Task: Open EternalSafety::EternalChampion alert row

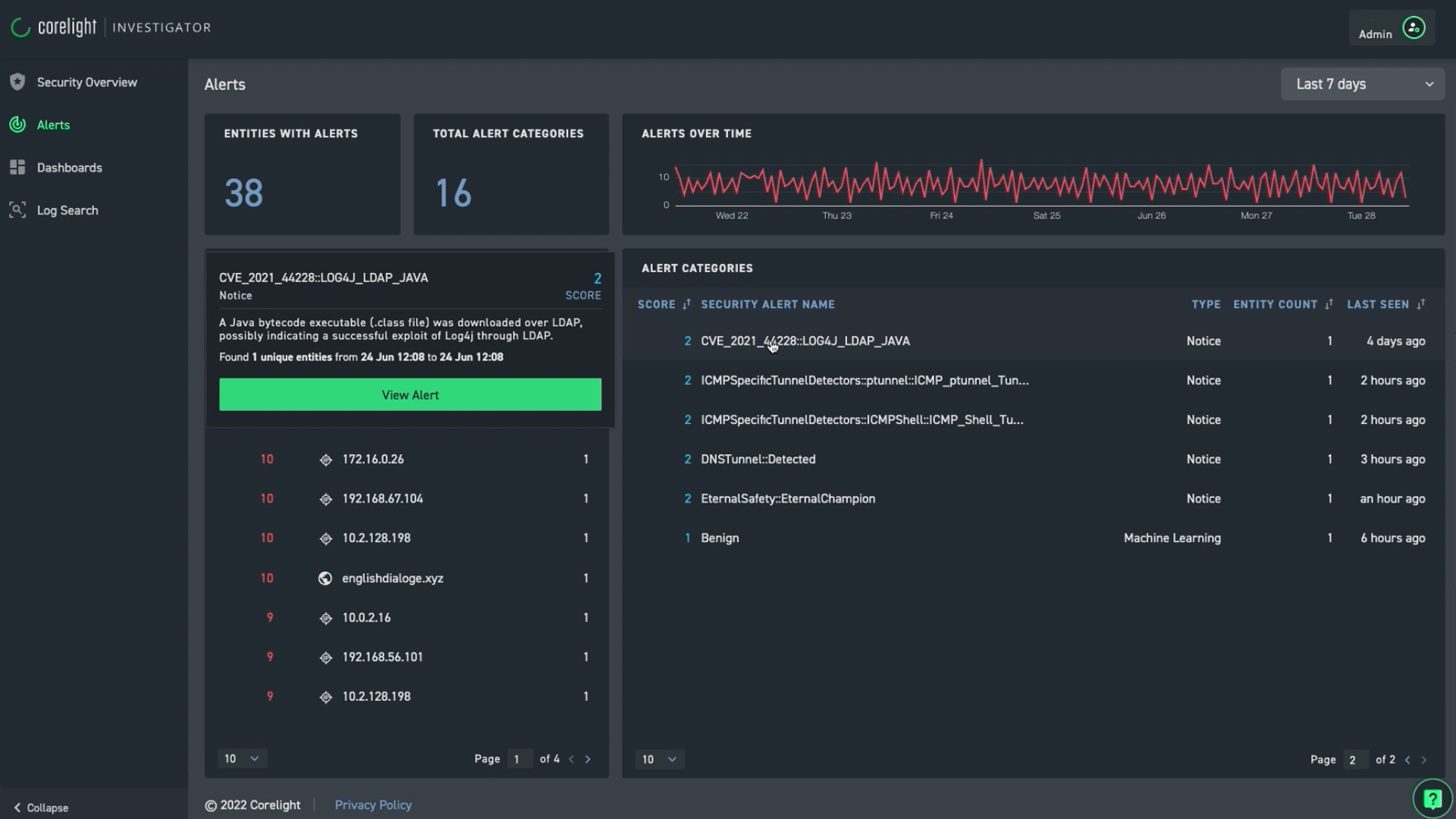Action: (x=1033, y=499)
